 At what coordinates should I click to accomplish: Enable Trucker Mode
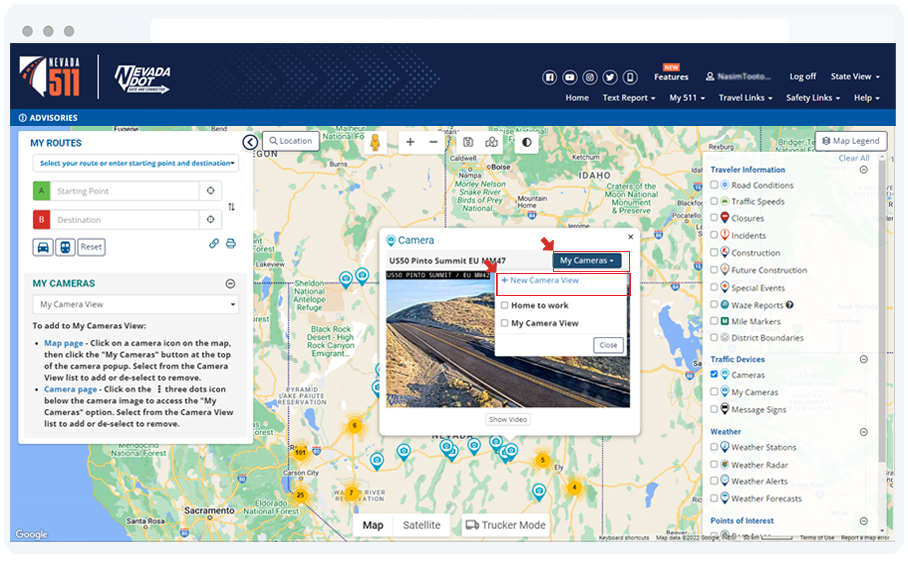506,525
